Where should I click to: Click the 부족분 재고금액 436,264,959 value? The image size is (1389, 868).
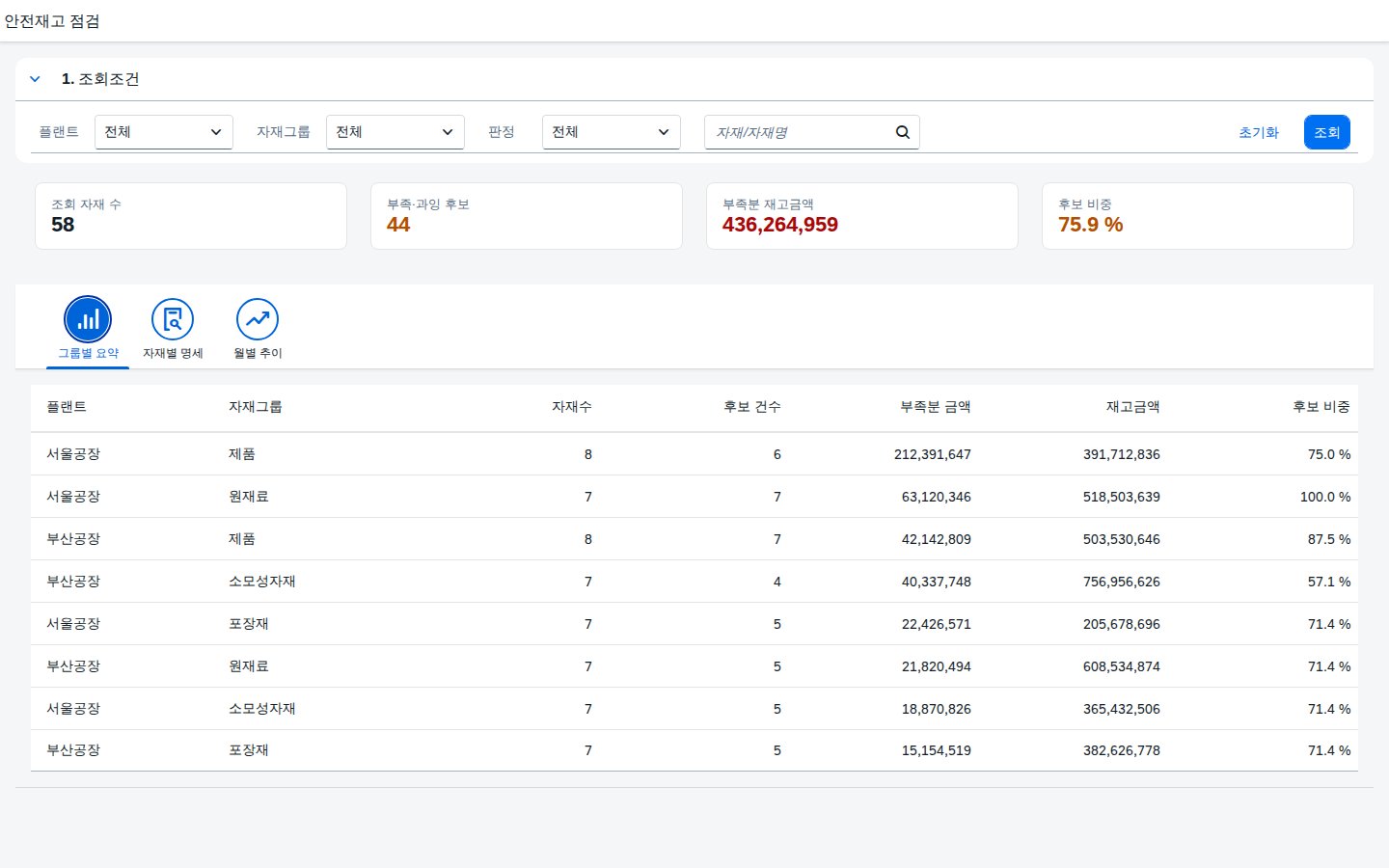coord(780,225)
